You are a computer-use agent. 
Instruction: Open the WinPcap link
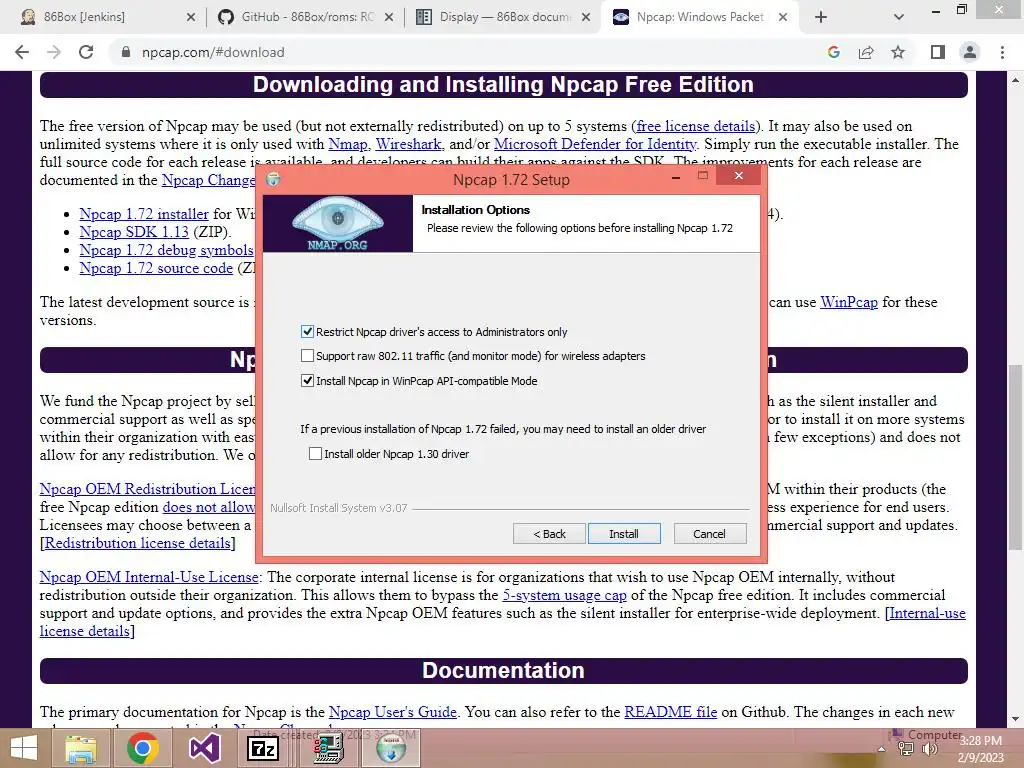pyautogui.click(x=849, y=302)
